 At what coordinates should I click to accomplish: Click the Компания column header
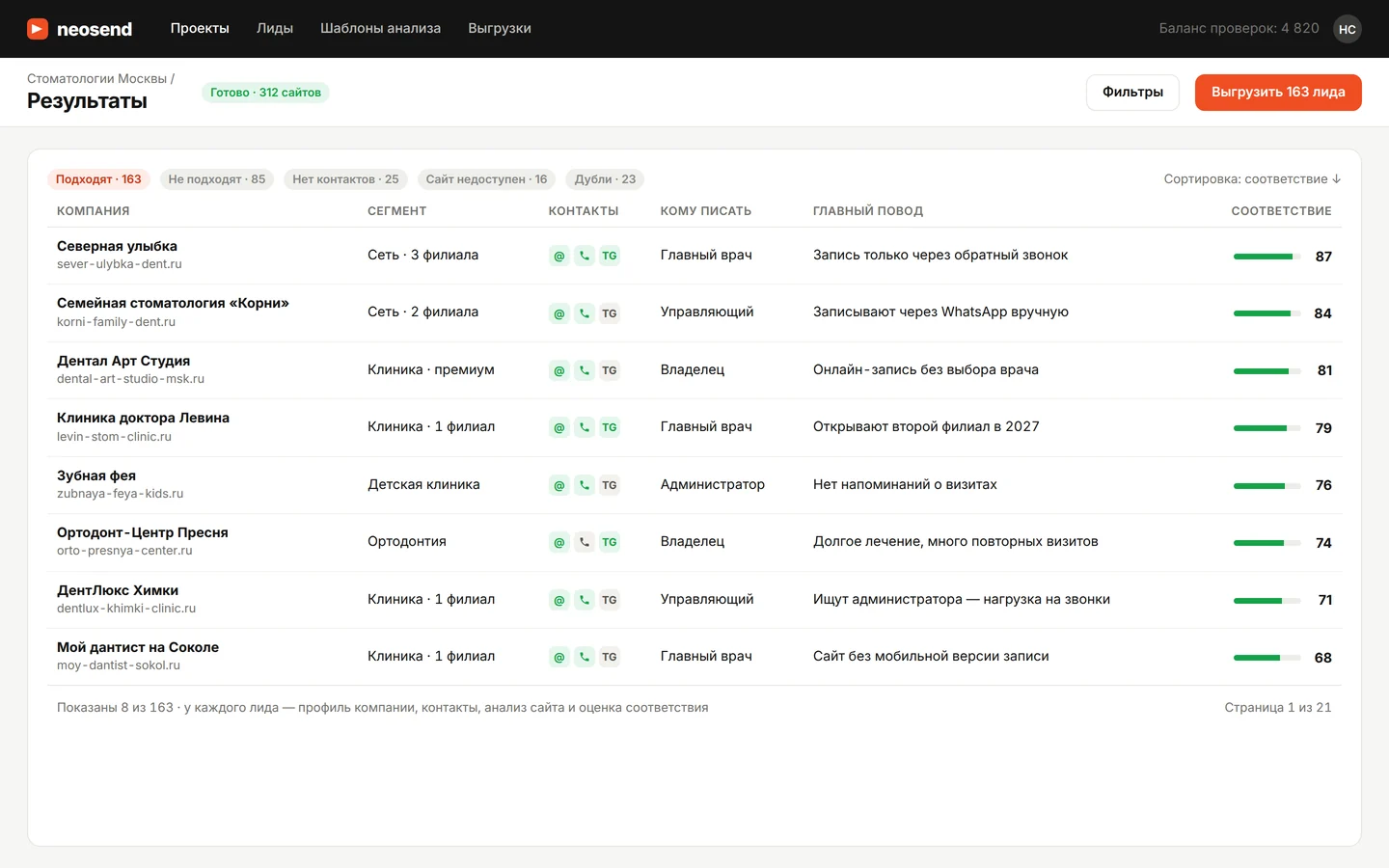click(x=93, y=211)
